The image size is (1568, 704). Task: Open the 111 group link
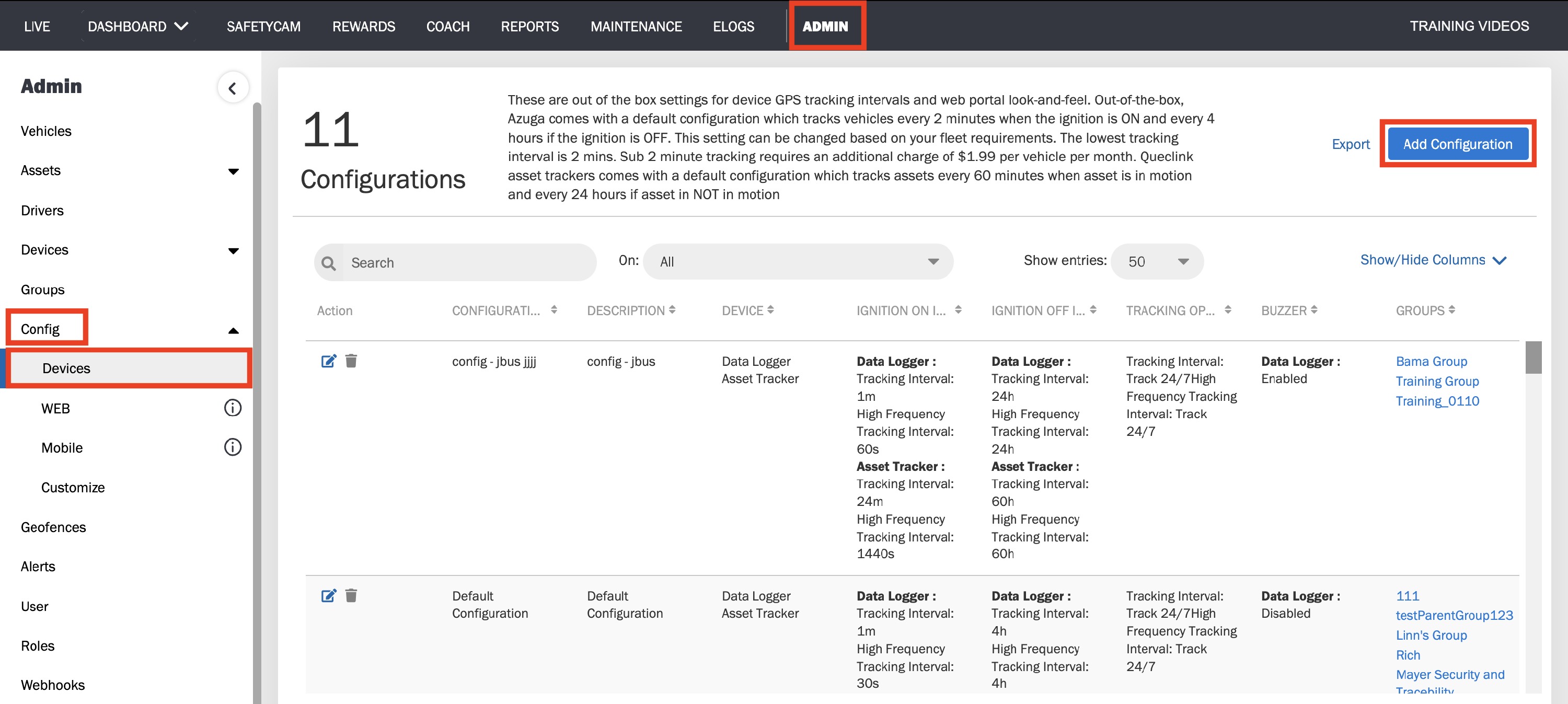tap(1408, 596)
